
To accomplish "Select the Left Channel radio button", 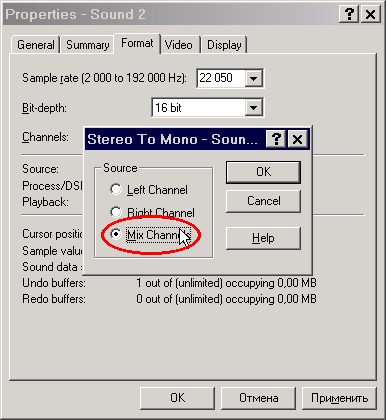I will (116, 189).
